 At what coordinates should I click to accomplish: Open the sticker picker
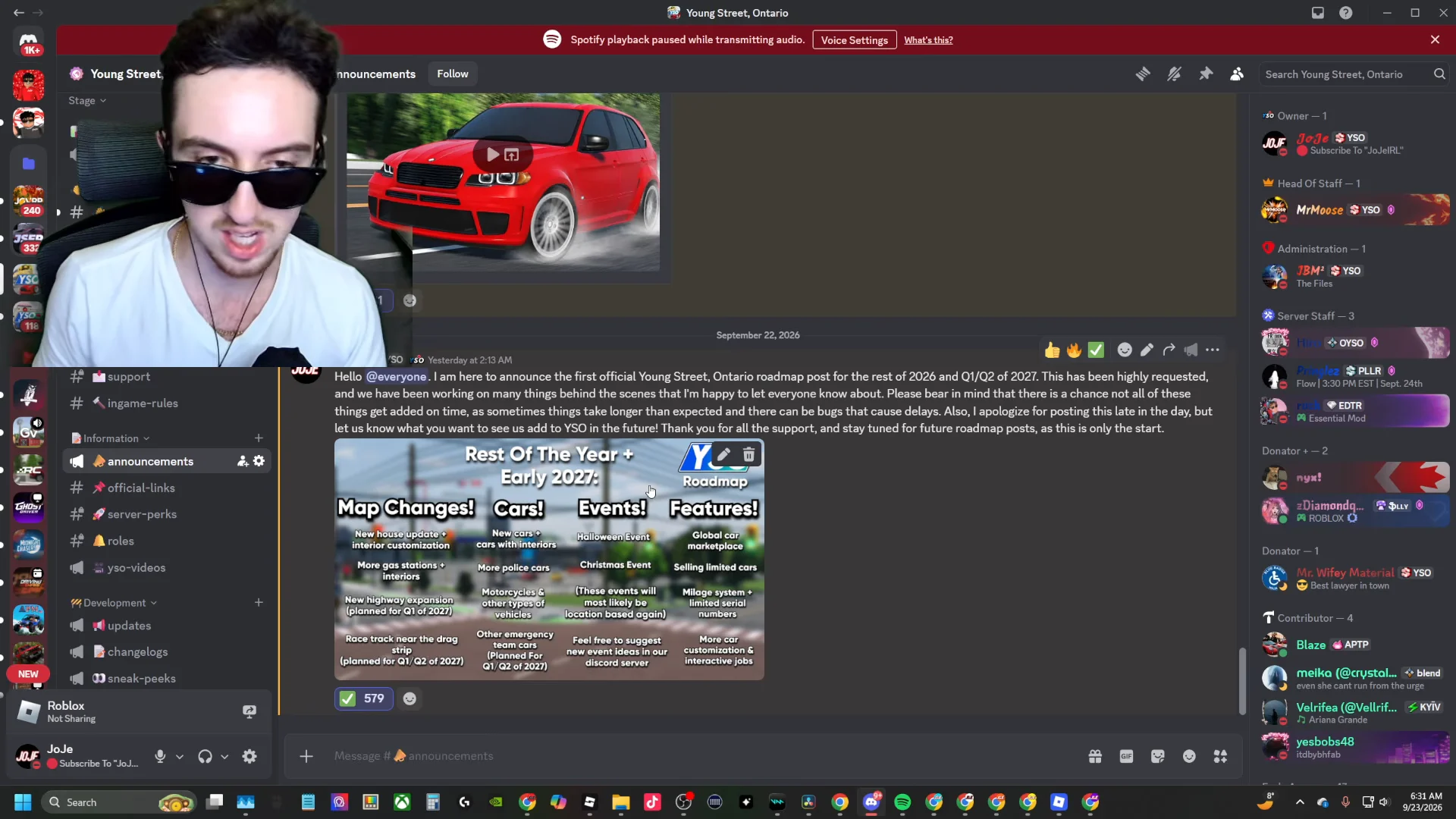pos(1157,756)
